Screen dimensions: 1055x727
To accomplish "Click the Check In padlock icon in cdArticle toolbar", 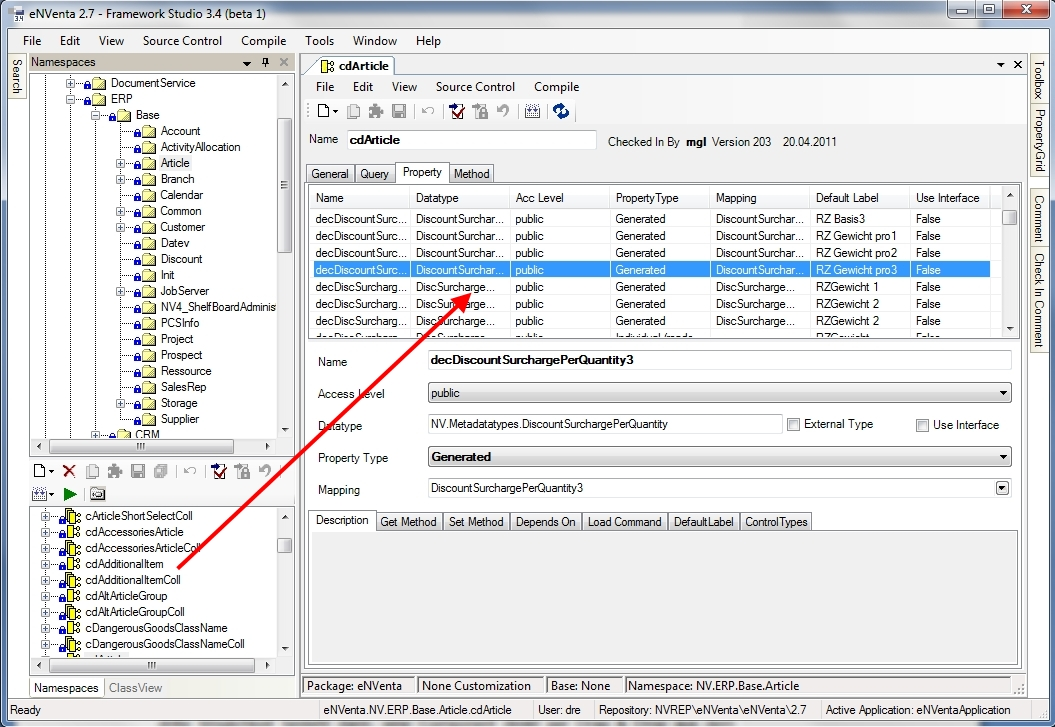I will (x=480, y=111).
